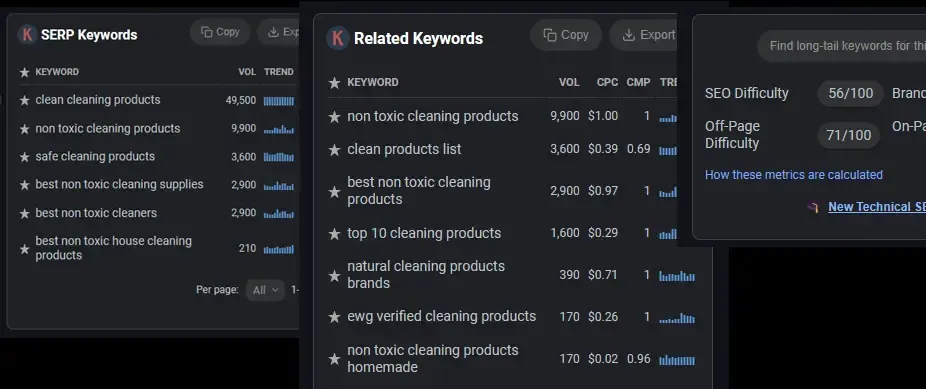Click star icon in SERP Keywords header
The width and height of the screenshot is (926, 389).
[24, 73]
